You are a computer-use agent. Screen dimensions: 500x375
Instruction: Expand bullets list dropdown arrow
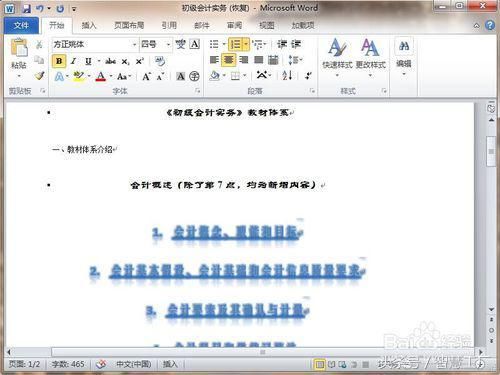pyautogui.click(x=224, y=44)
